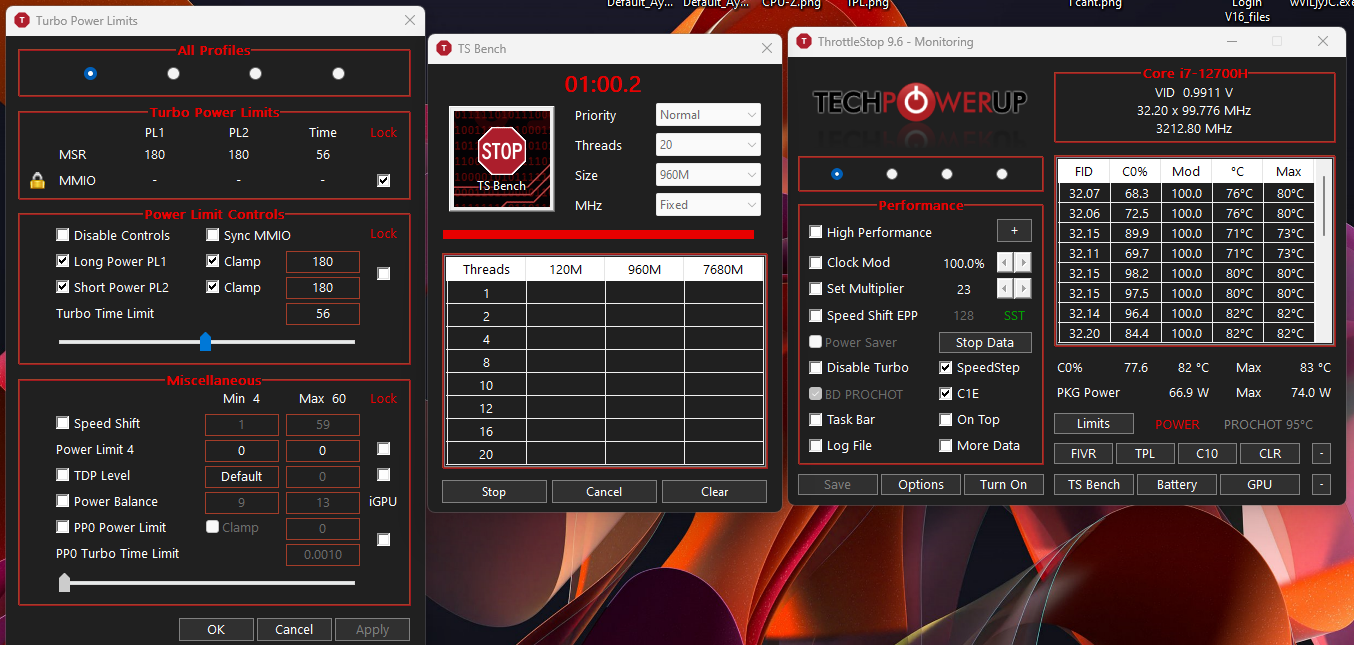Click the Stop Data button
Image resolution: width=1354 pixels, height=645 pixels.
click(985, 342)
